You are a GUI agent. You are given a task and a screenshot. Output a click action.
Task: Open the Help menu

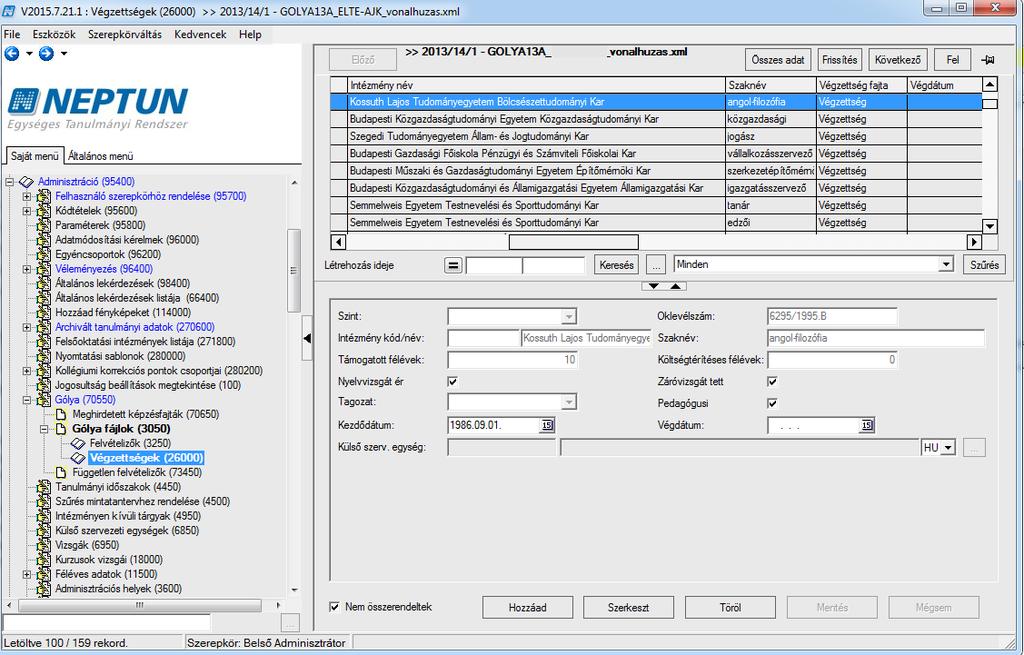coord(250,35)
